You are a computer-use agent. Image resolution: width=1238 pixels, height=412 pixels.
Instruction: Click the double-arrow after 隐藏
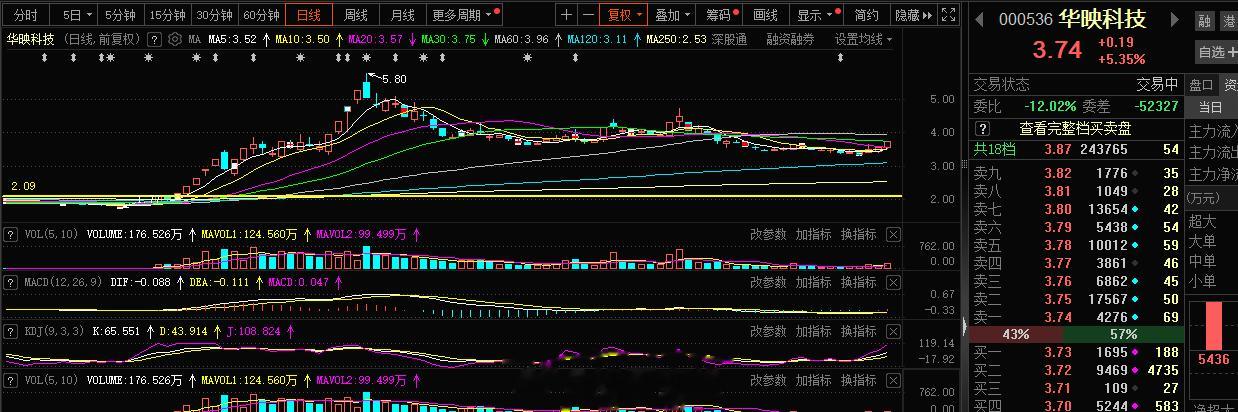pyautogui.click(x=929, y=15)
